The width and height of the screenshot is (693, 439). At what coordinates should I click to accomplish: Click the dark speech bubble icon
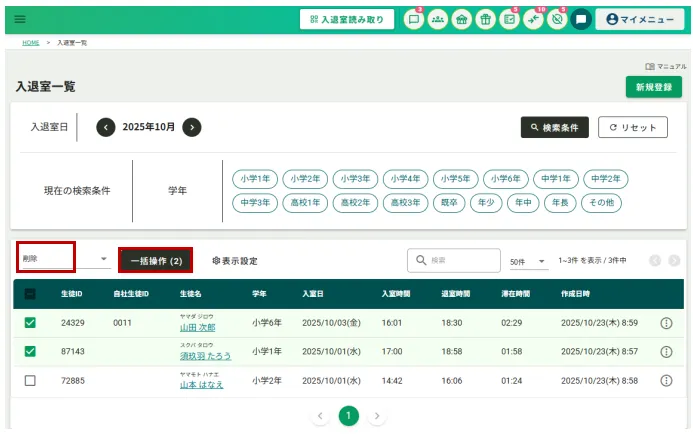click(581, 19)
